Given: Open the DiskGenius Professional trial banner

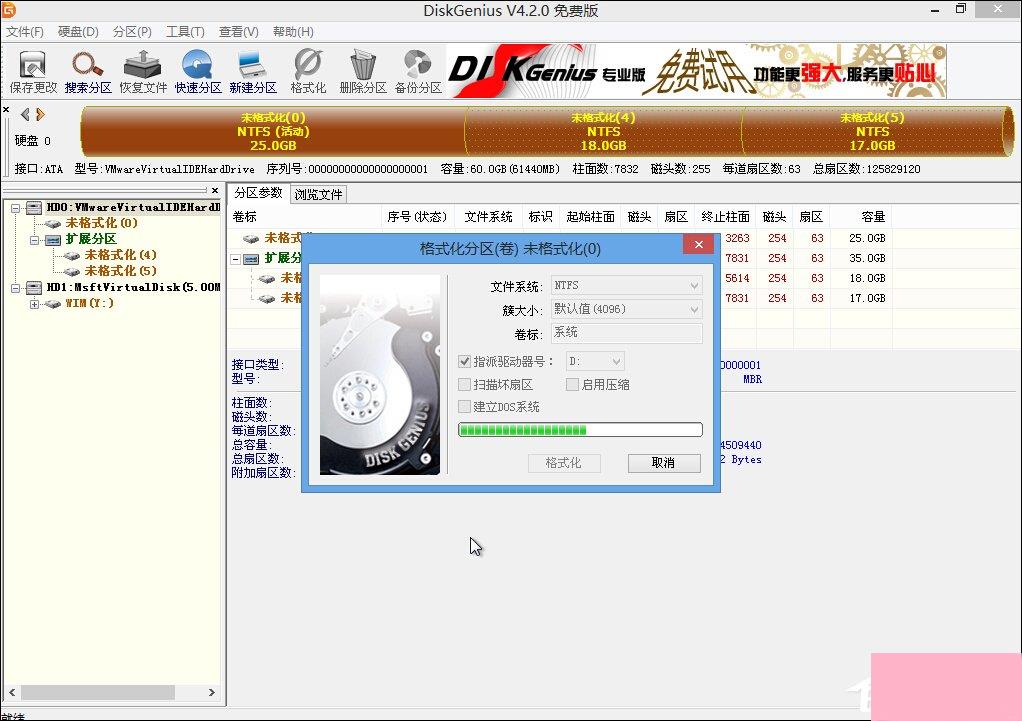Looking at the screenshot, I should point(696,72).
